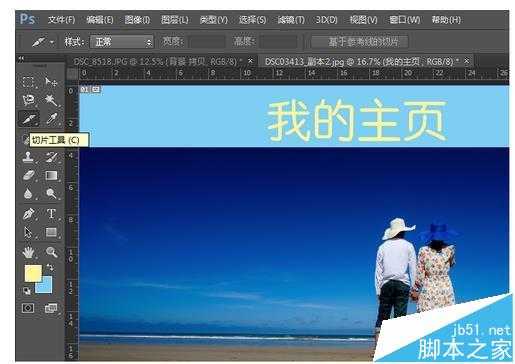Viewport: 515px width, 364px height.
Task: Select the Rectangular Marquee tool
Action: pyautogui.click(x=28, y=82)
